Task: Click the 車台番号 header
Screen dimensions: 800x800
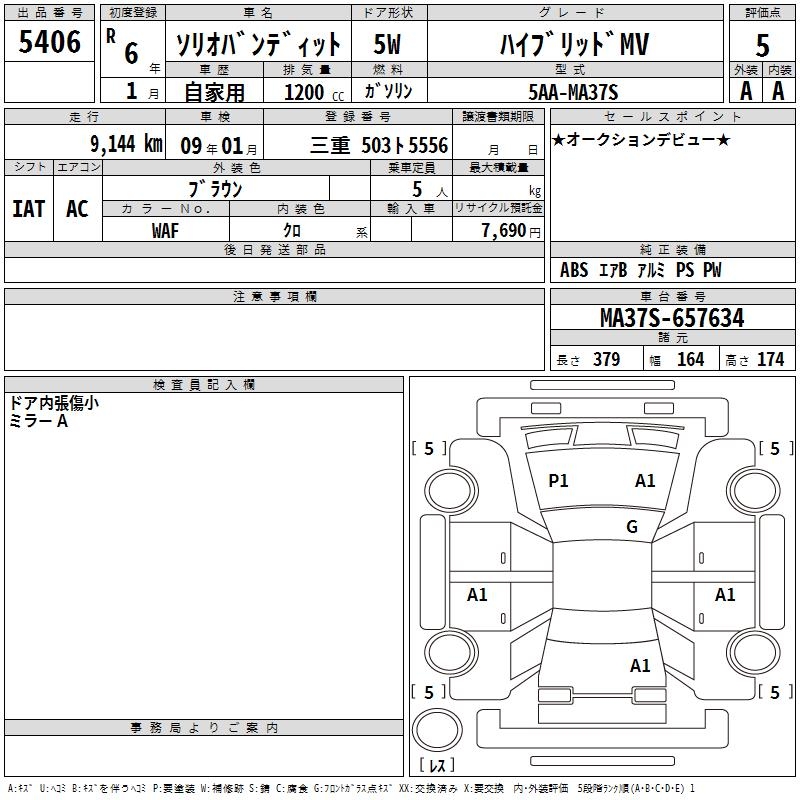Action: coord(672,296)
